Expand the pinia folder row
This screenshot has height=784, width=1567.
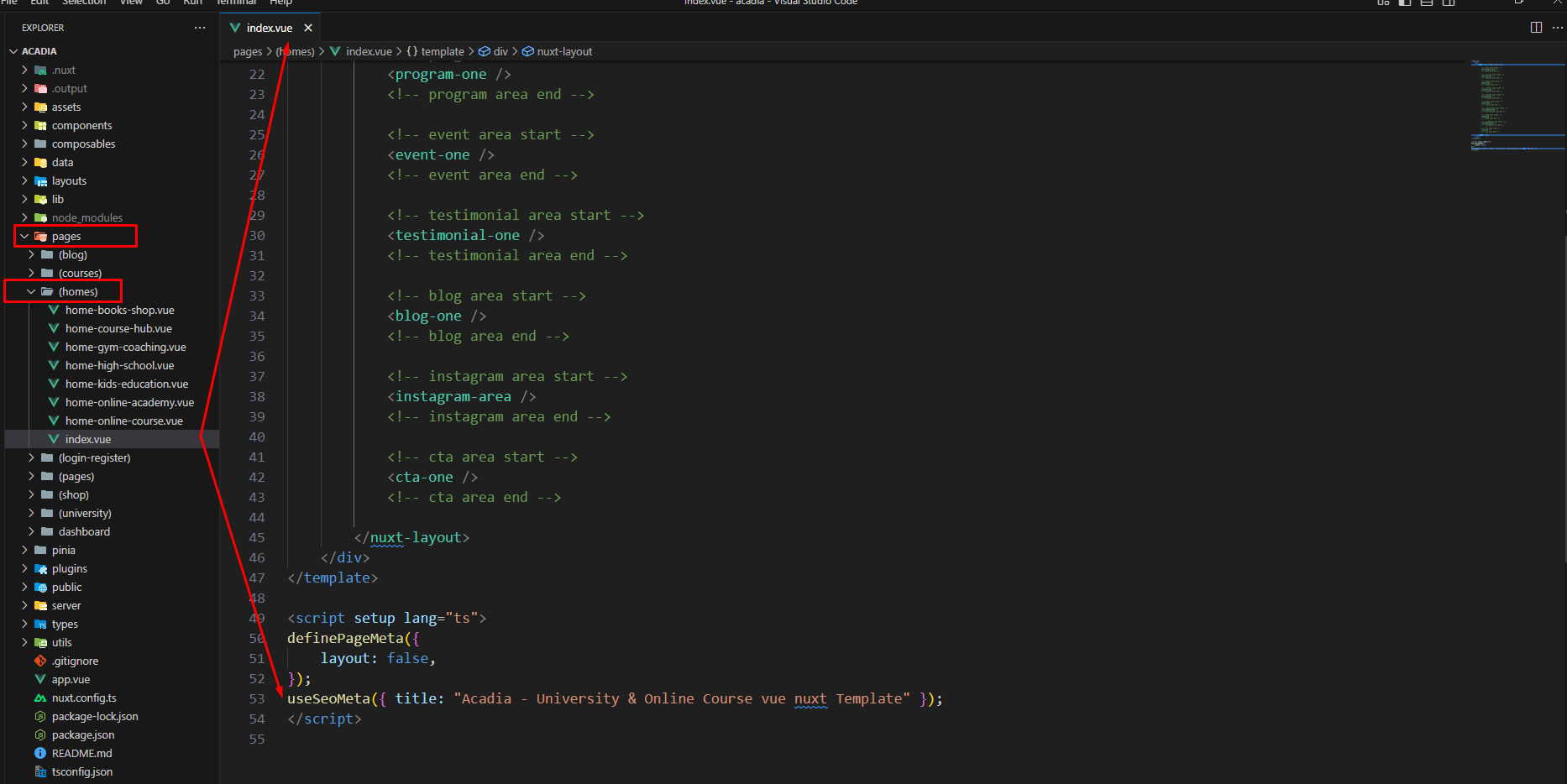coord(113,550)
